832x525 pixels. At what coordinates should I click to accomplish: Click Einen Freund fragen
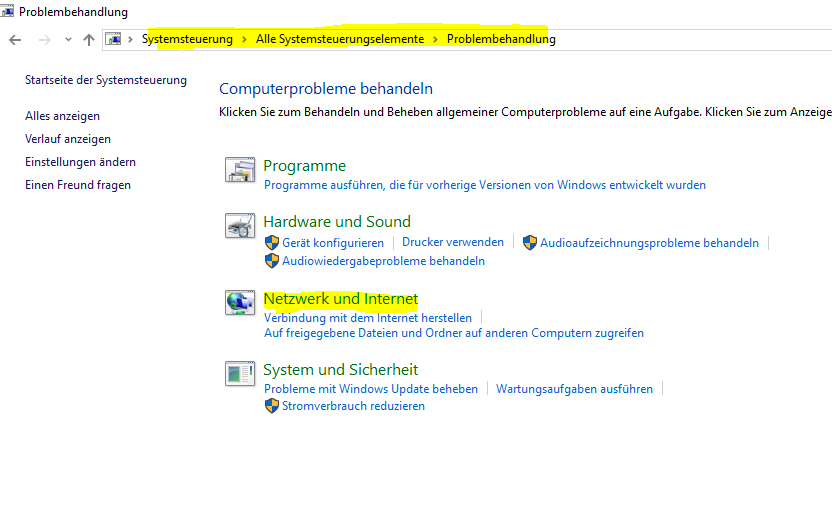click(77, 185)
